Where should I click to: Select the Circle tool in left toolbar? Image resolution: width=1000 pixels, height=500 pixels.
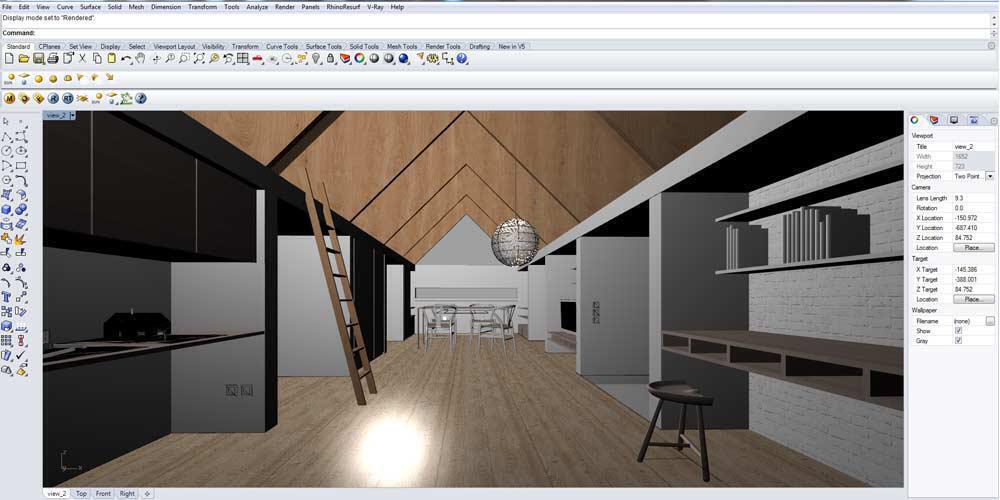click(6, 151)
